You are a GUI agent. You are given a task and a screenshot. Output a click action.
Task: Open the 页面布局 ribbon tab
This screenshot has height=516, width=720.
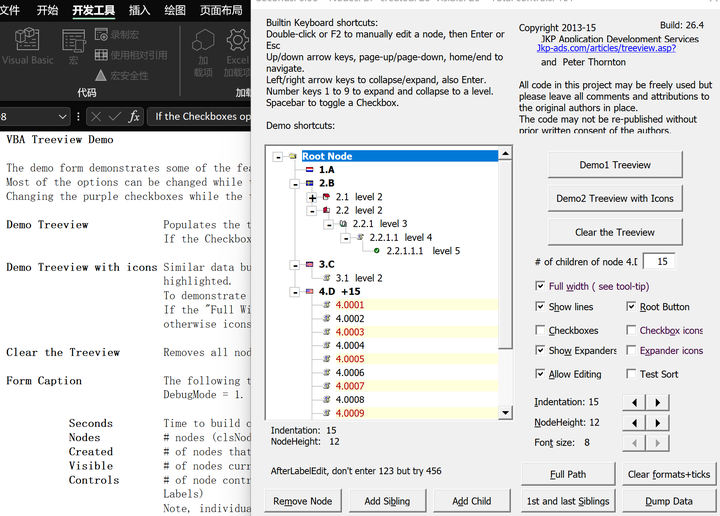(220, 10)
